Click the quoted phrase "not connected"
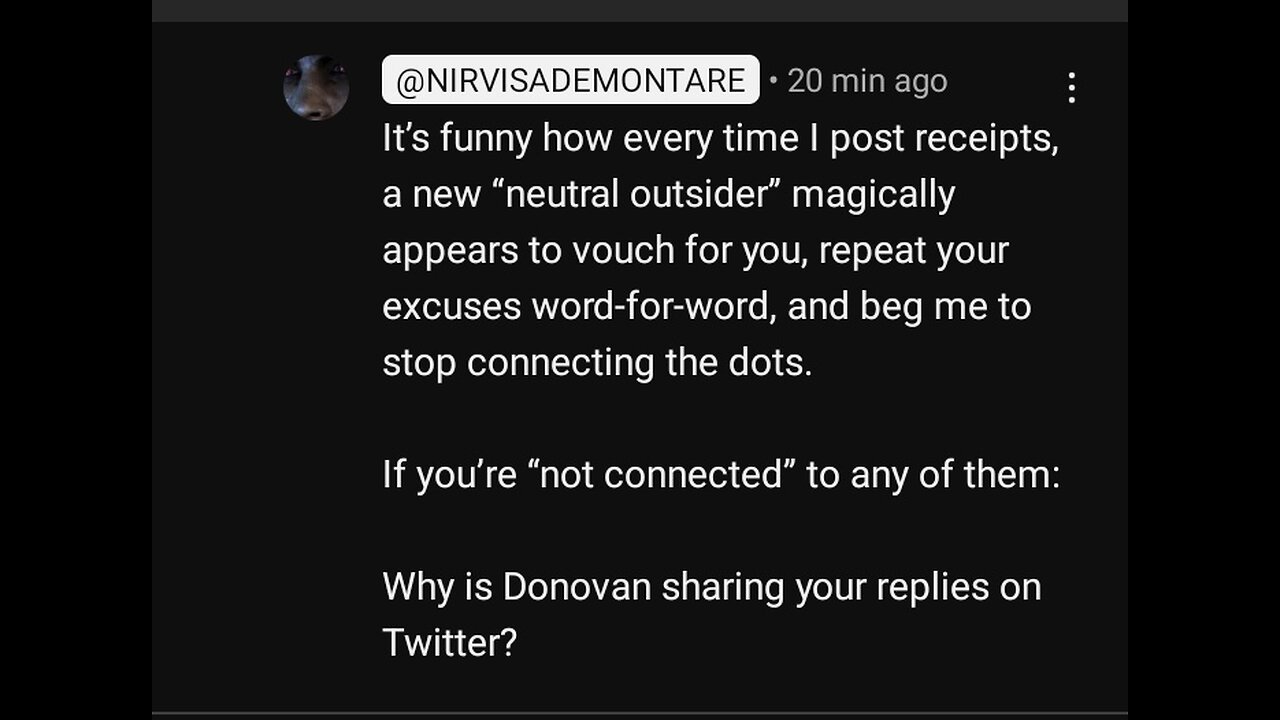The width and height of the screenshot is (1280, 720). [x=662, y=474]
